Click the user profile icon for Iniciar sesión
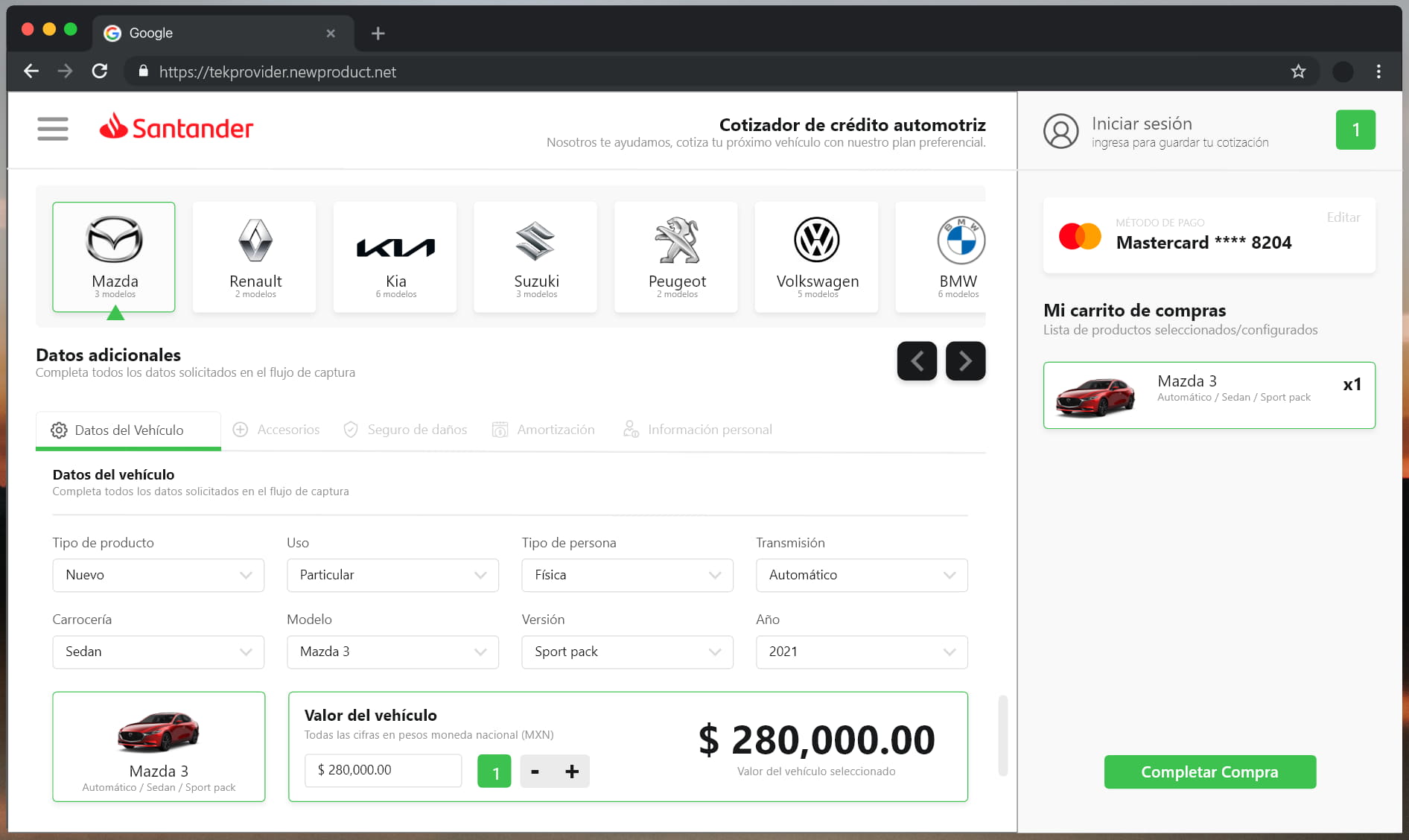Viewport: 1409px width, 840px height. coord(1060,131)
